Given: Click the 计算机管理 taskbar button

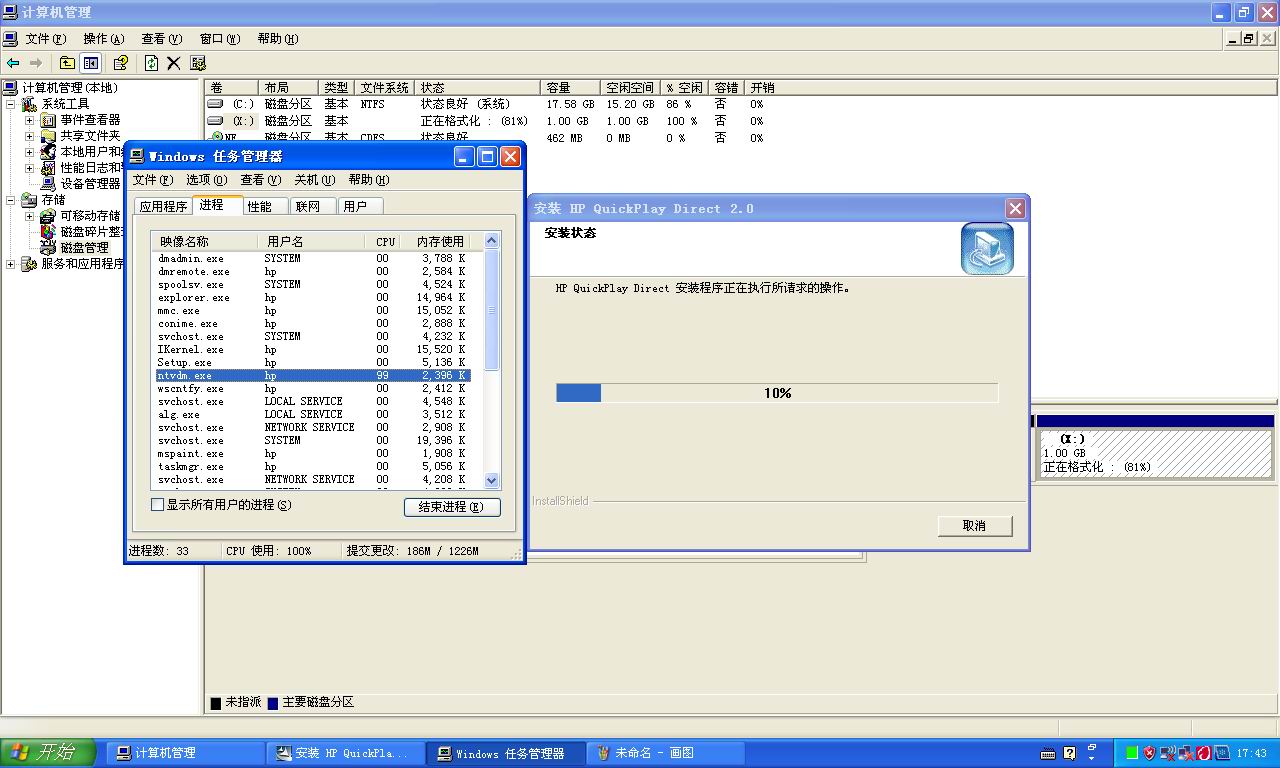Looking at the screenshot, I should [185, 753].
